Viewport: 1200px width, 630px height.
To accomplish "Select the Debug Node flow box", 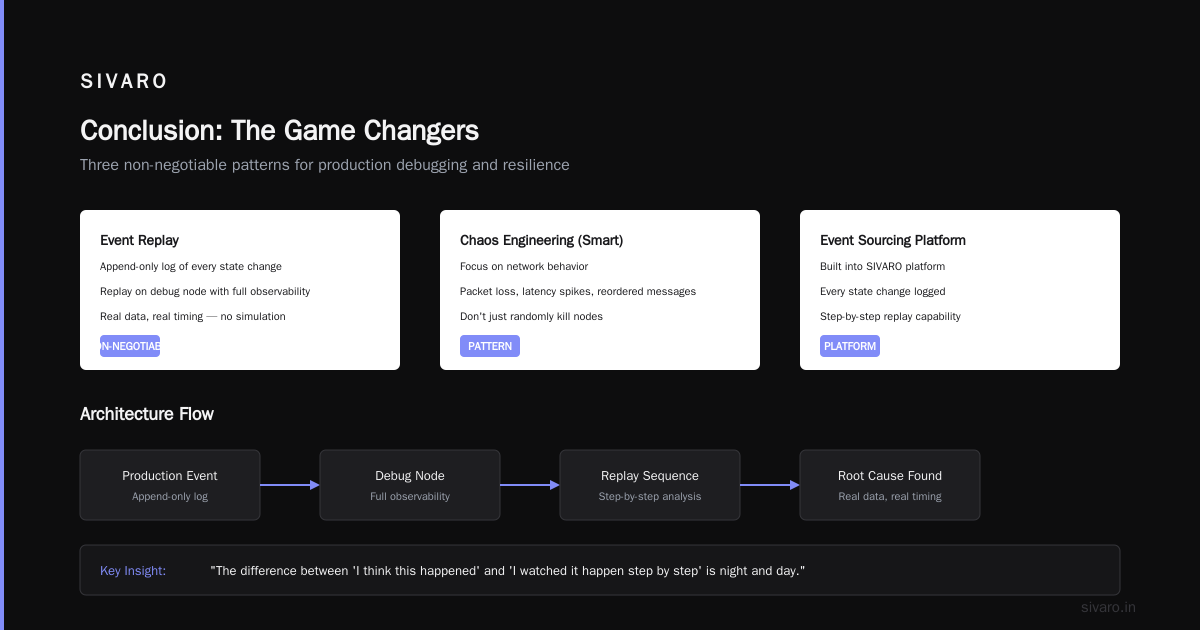I will (x=410, y=485).
